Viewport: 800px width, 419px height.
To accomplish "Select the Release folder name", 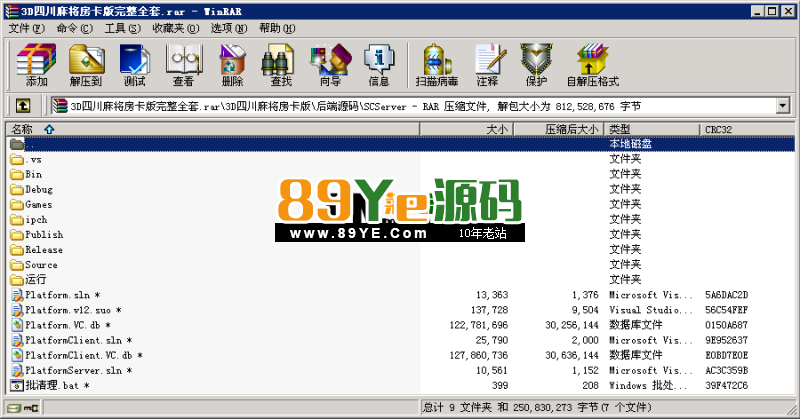I will 44,250.
